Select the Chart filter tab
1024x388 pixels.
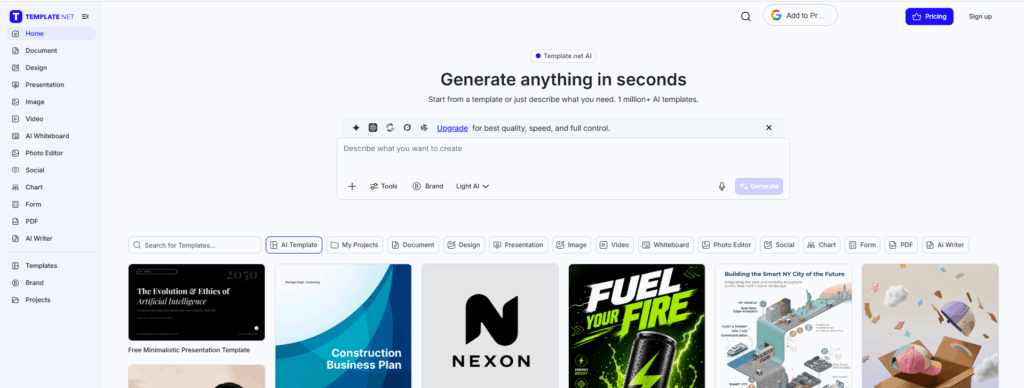coord(822,245)
